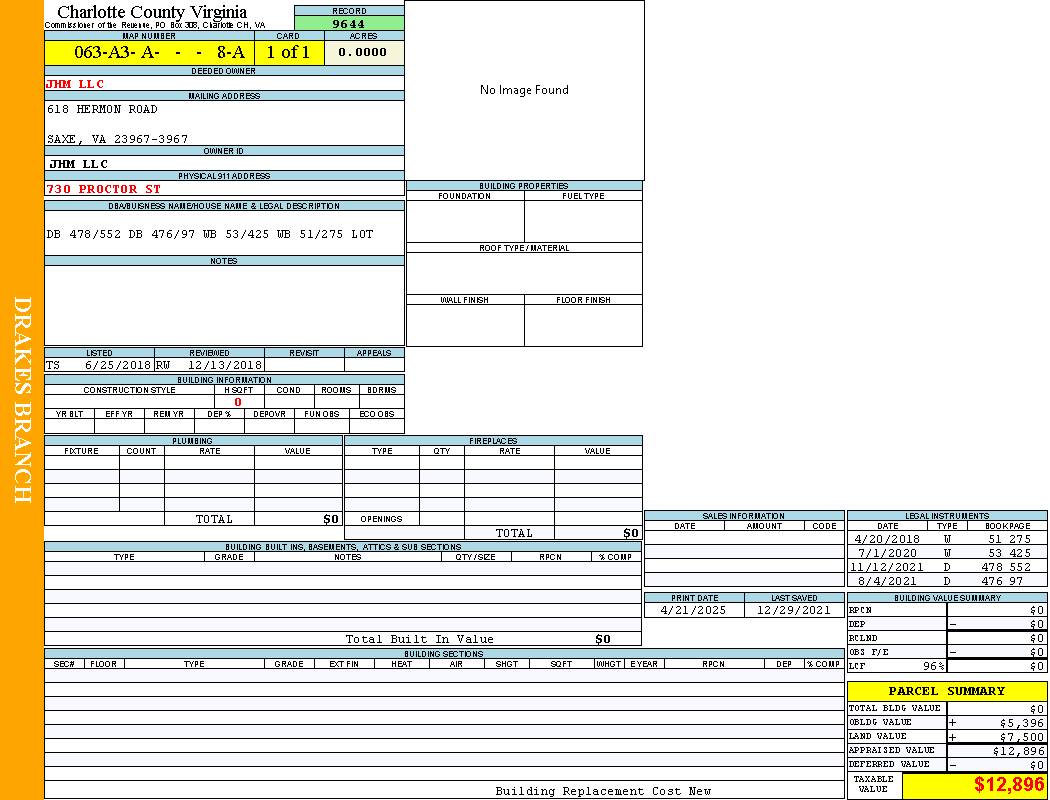Image resolution: width=1050 pixels, height=800 pixels.
Task: Click the last saved date 12/29/2021
Action: click(x=793, y=610)
